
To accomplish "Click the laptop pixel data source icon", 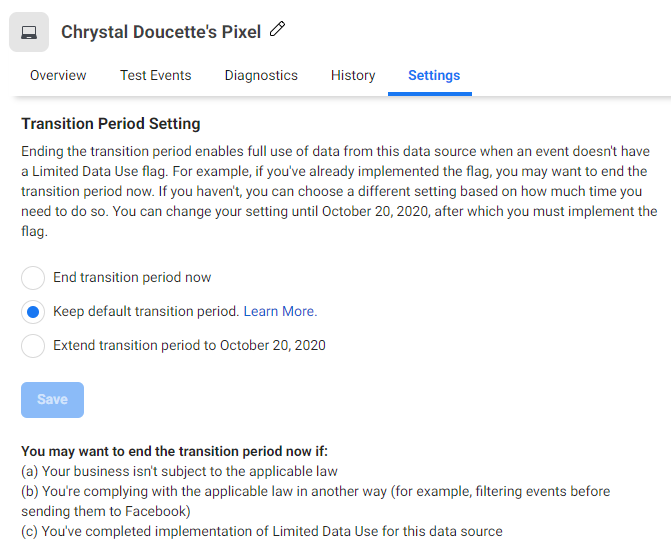I will point(29,33).
